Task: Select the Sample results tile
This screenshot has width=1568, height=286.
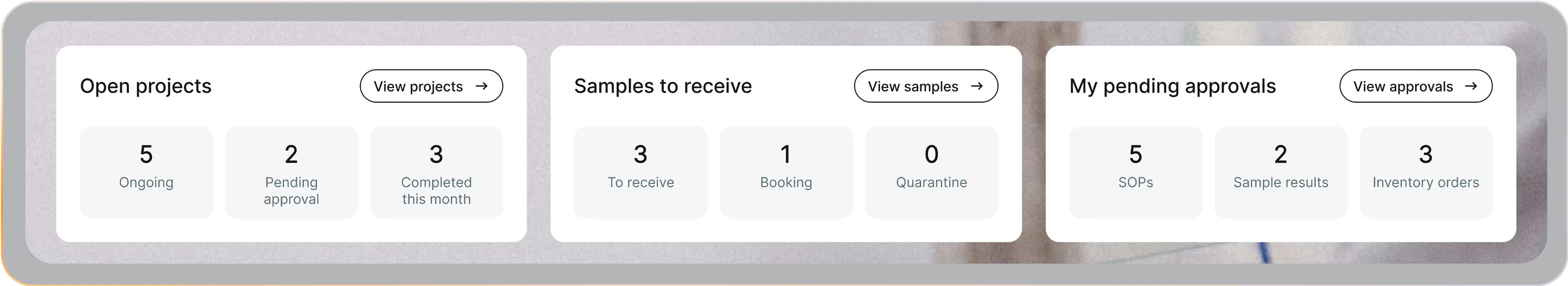Action: pyautogui.click(x=1281, y=172)
